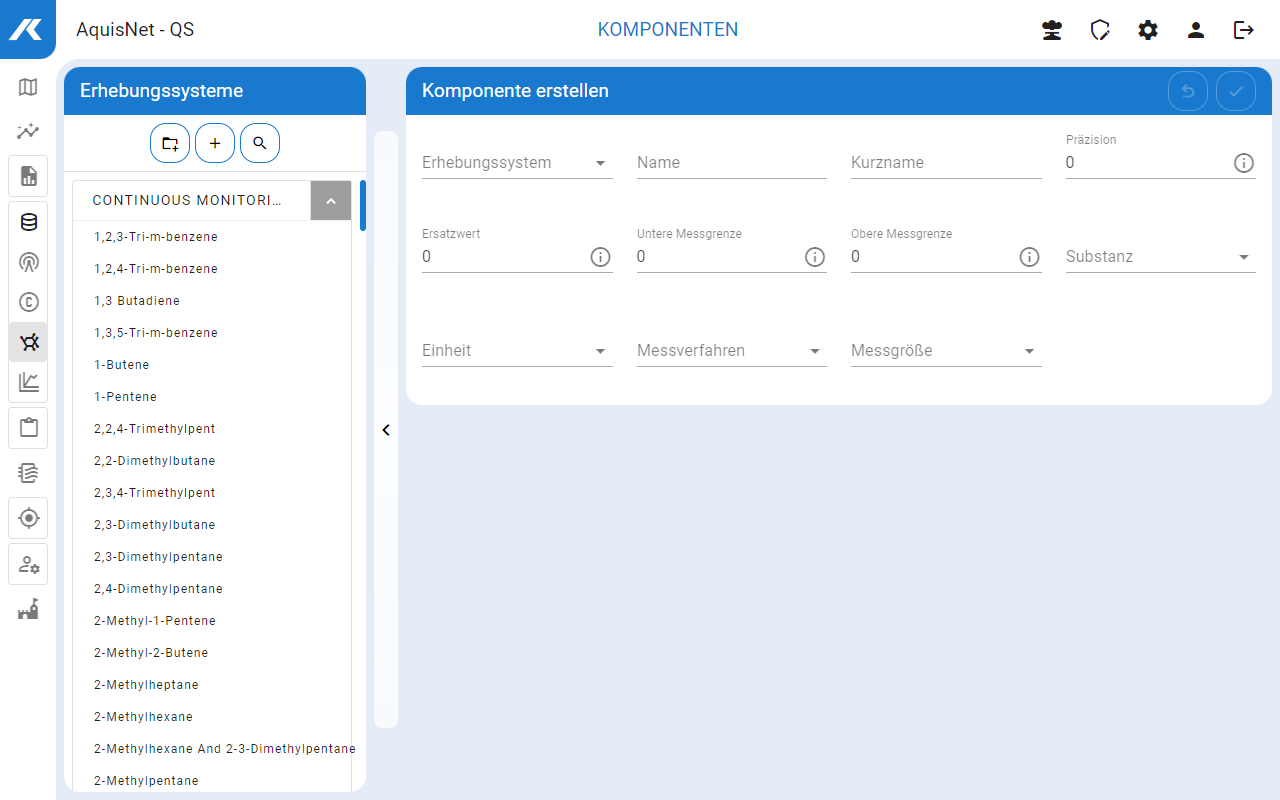Click the database icon in sidebar

pyautogui.click(x=28, y=222)
